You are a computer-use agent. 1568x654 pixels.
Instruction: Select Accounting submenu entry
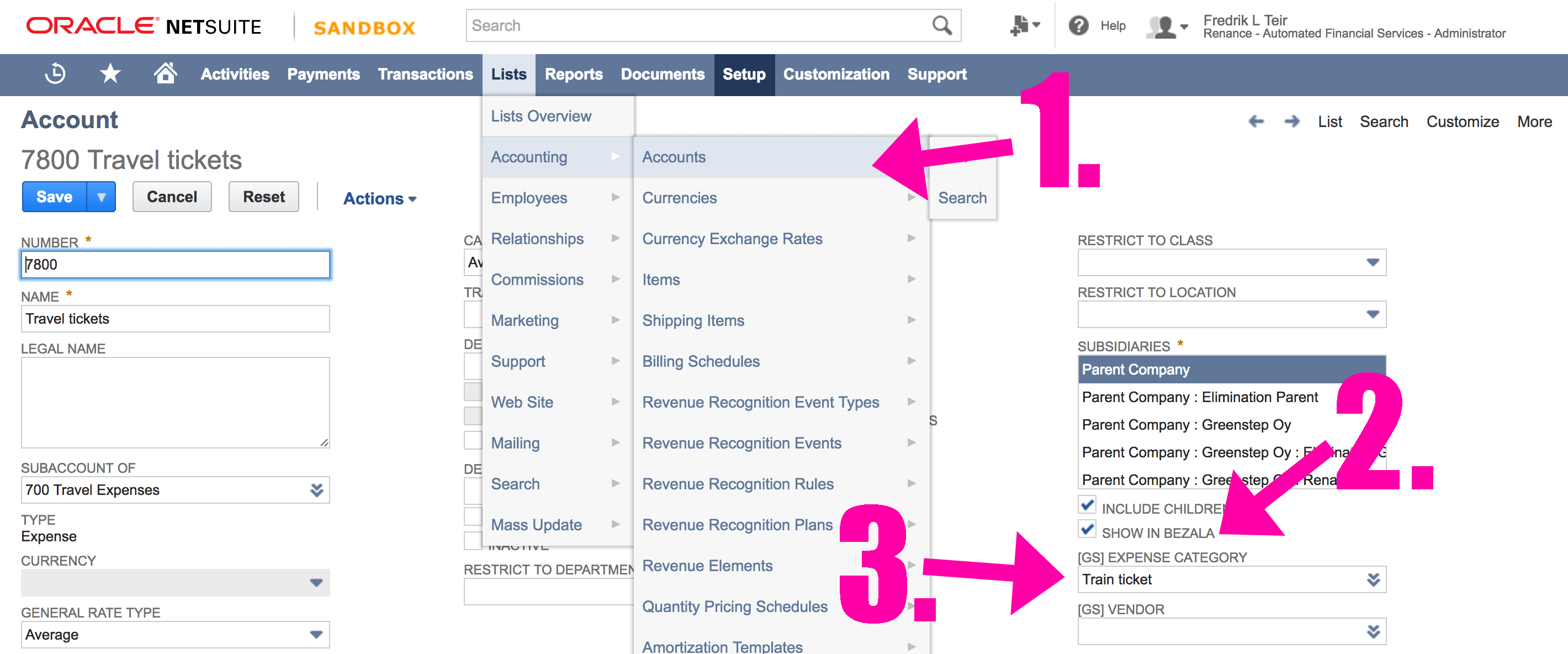click(x=558, y=157)
